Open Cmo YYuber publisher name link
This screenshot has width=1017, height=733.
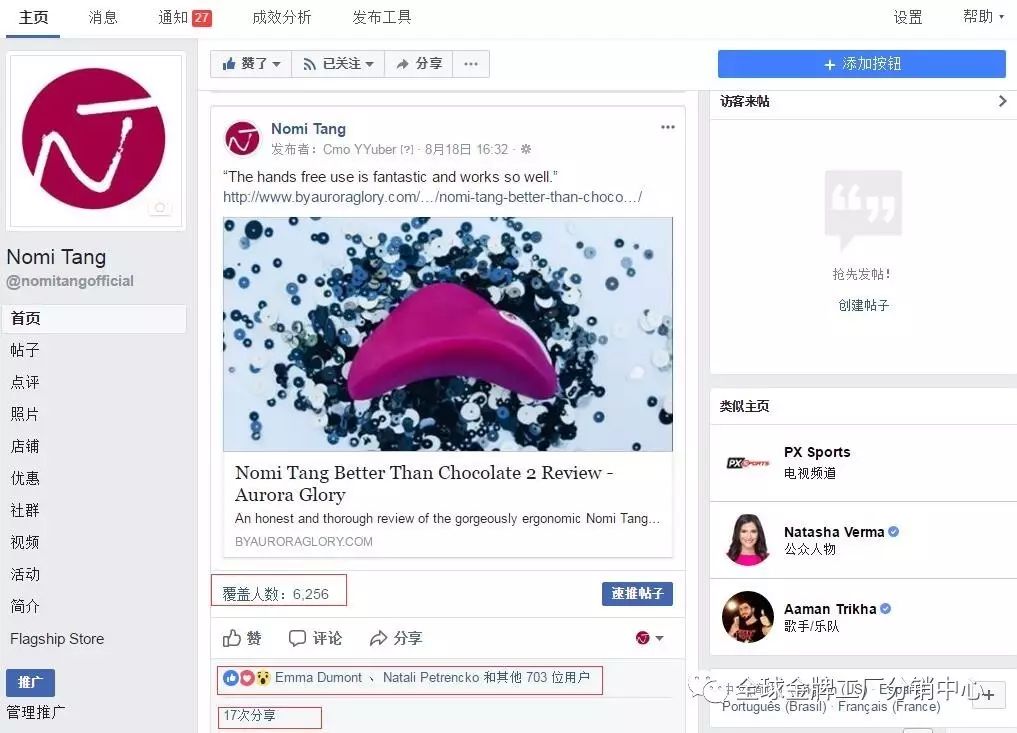click(359, 149)
